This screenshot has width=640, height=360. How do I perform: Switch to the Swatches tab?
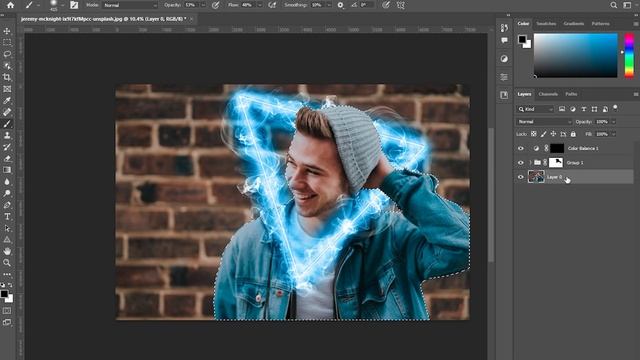tap(546, 24)
